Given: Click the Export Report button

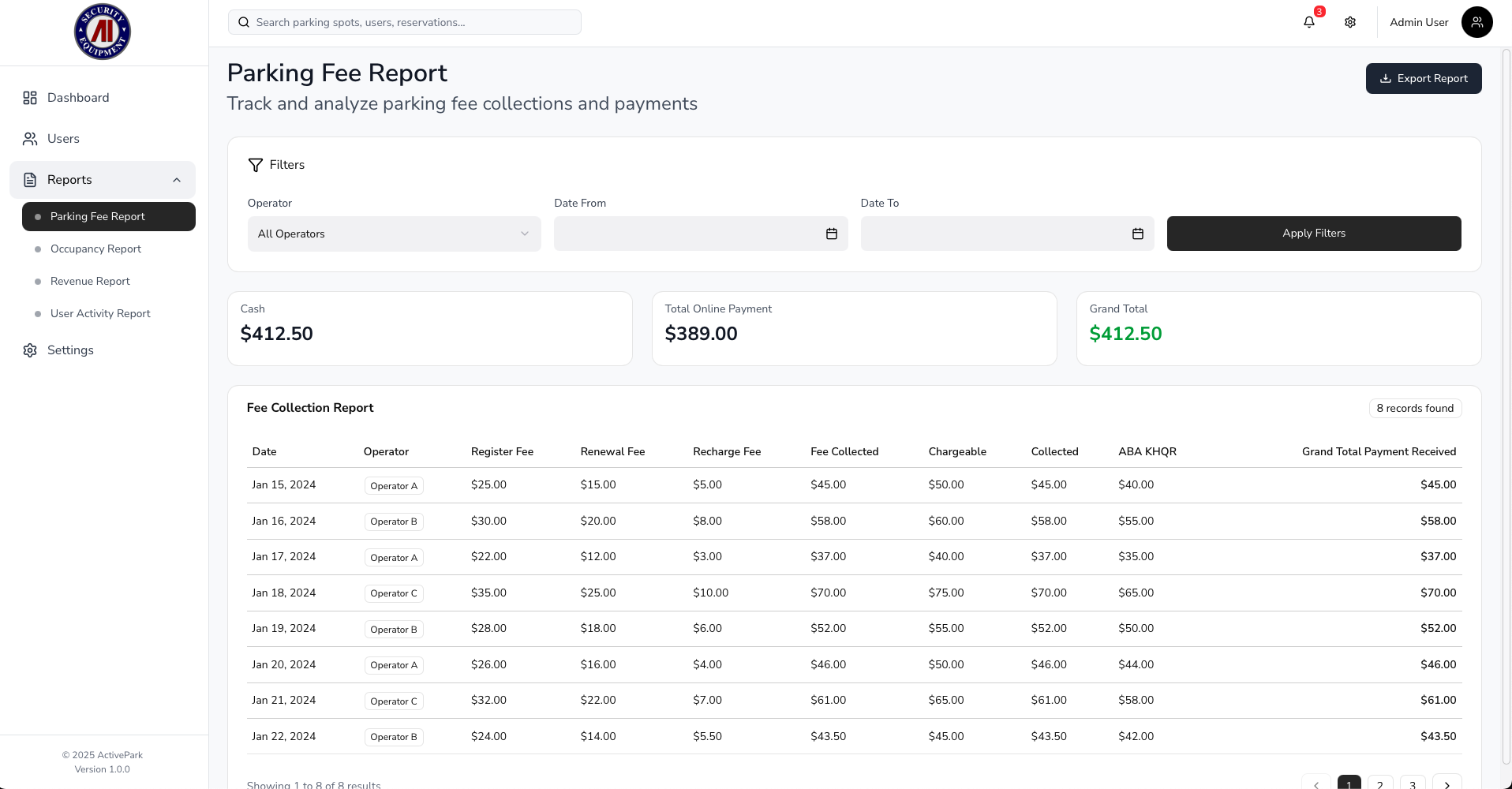Looking at the screenshot, I should tap(1424, 78).
